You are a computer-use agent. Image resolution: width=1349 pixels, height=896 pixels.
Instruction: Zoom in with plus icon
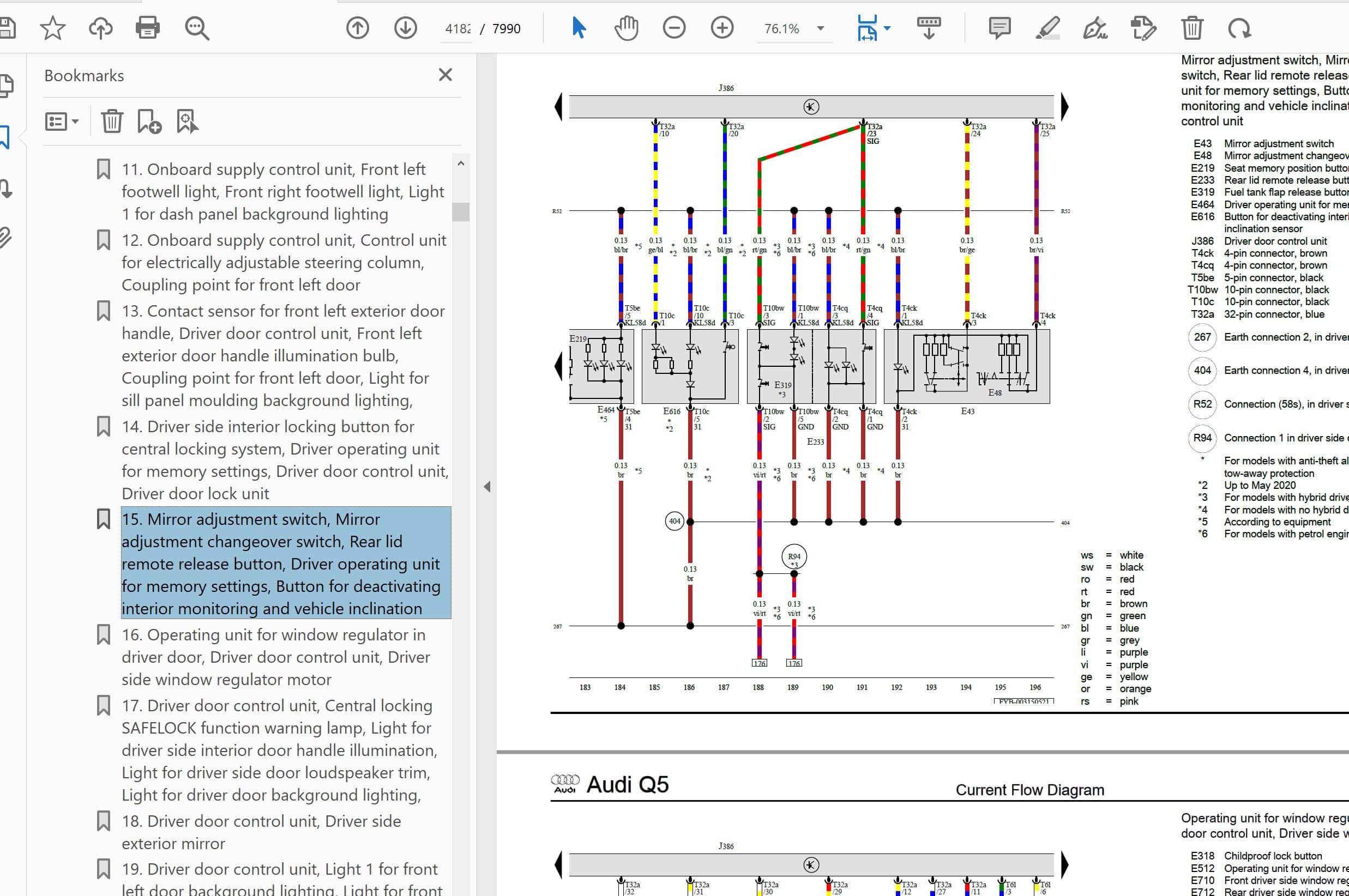pos(722,27)
